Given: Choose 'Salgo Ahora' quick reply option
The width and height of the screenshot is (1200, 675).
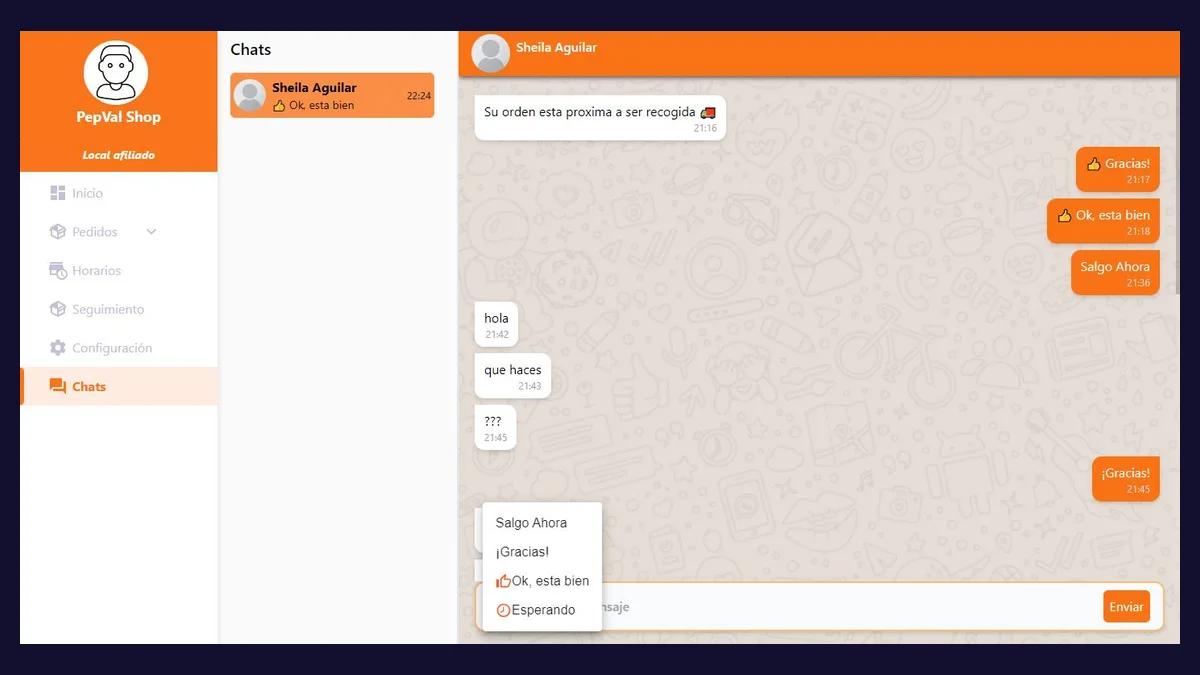Looking at the screenshot, I should pyautogui.click(x=542, y=523).
